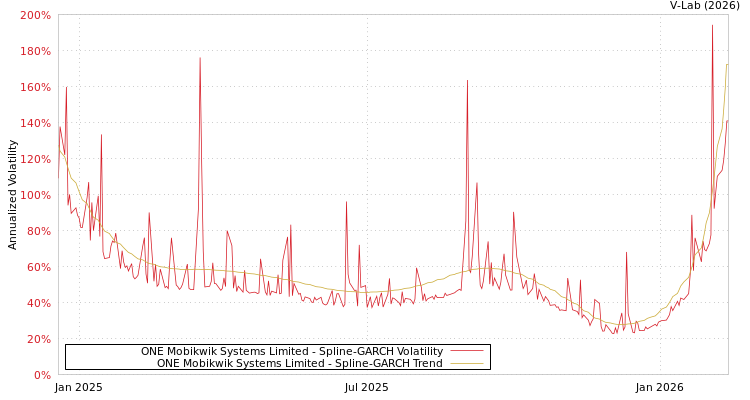
Task: Click the 120% y-axis label
Action: coord(35,159)
